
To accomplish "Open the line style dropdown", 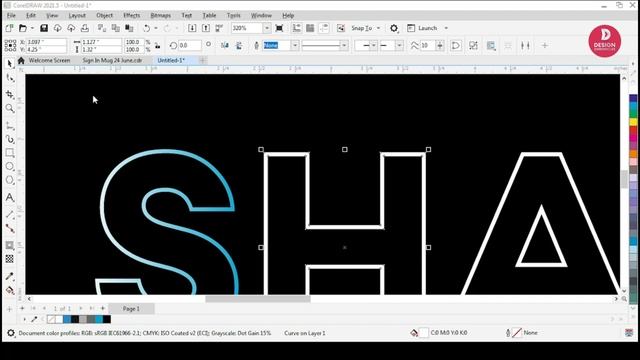I will point(344,45).
